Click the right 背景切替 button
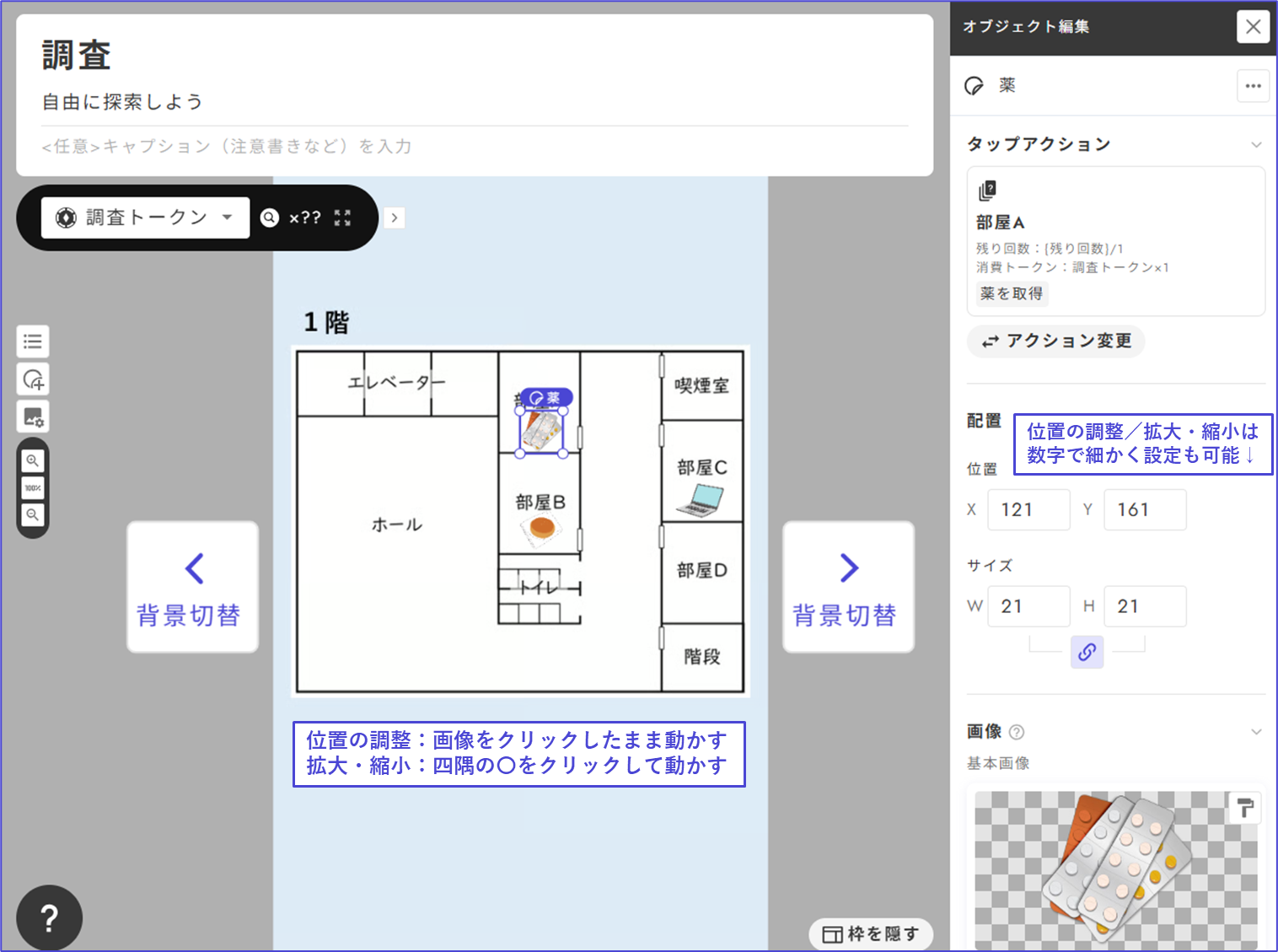Screen dimensions: 1278x952 click(848, 587)
